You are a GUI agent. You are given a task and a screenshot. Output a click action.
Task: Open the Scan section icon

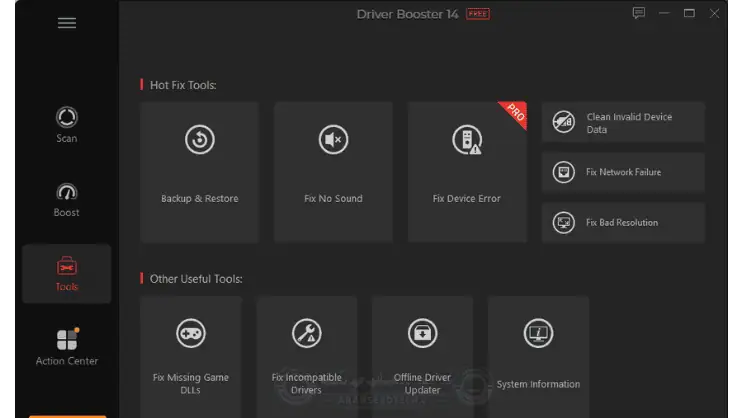pyautogui.click(x=66, y=117)
